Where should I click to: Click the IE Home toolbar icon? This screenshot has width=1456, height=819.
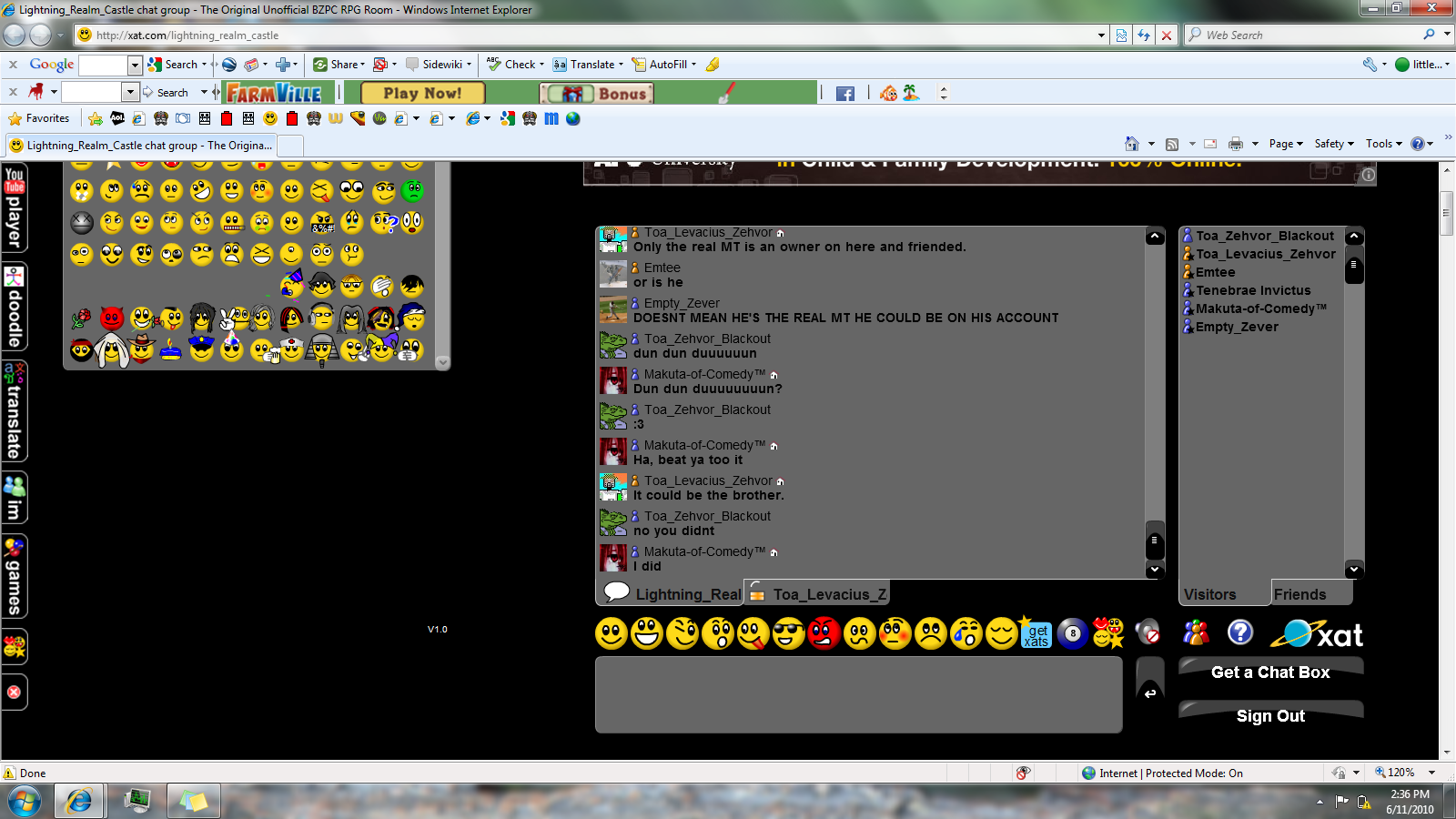coord(1132,144)
